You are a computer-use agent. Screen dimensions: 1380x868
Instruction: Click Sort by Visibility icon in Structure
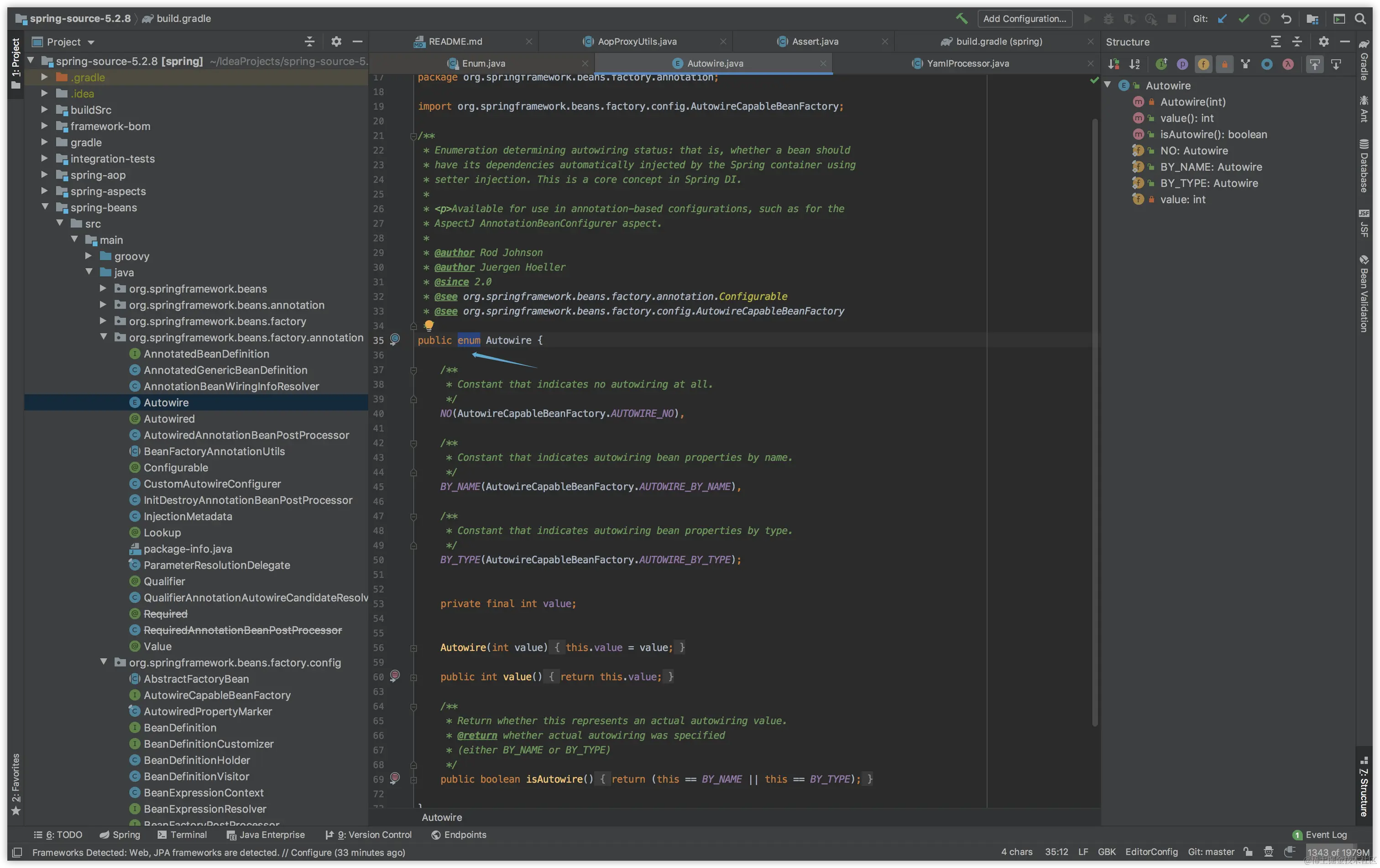(1113, 64)
